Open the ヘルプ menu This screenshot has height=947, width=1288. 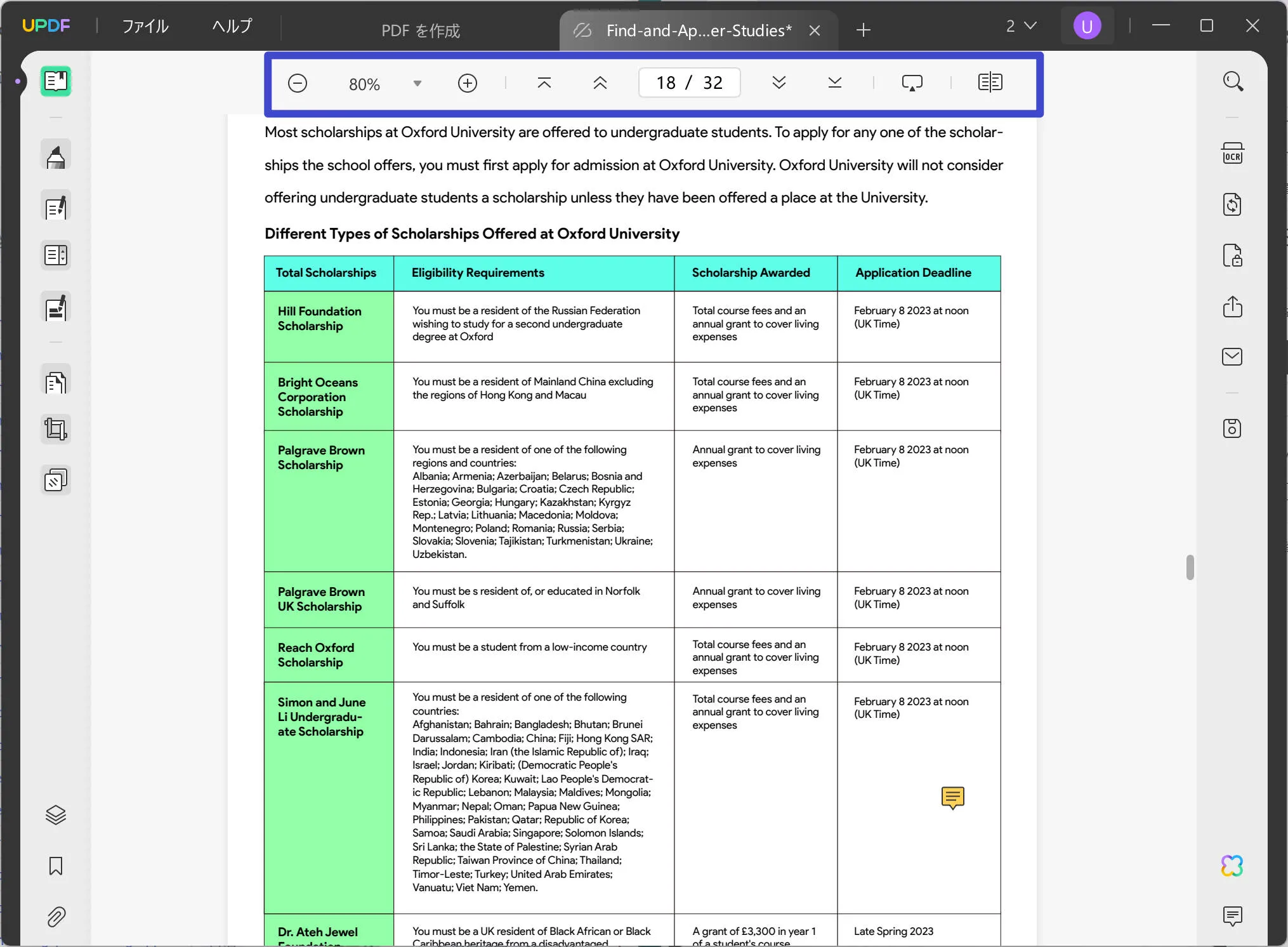(232, 26)
